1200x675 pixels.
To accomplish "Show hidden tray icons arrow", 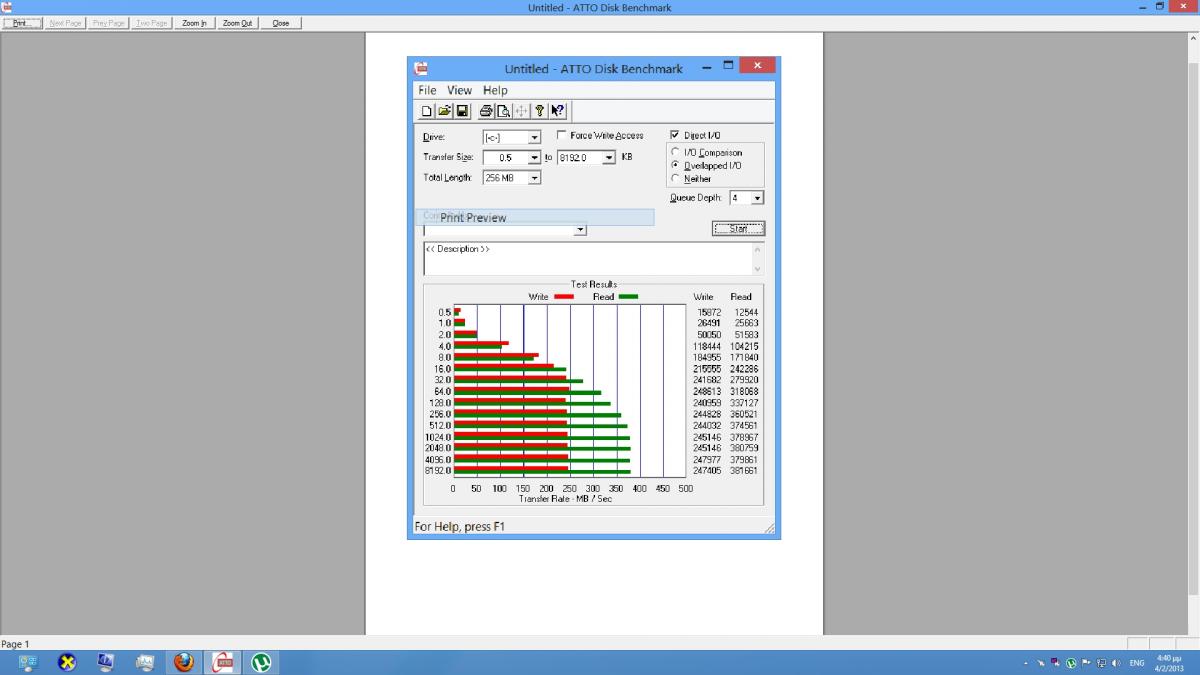I will (1027, 663).
